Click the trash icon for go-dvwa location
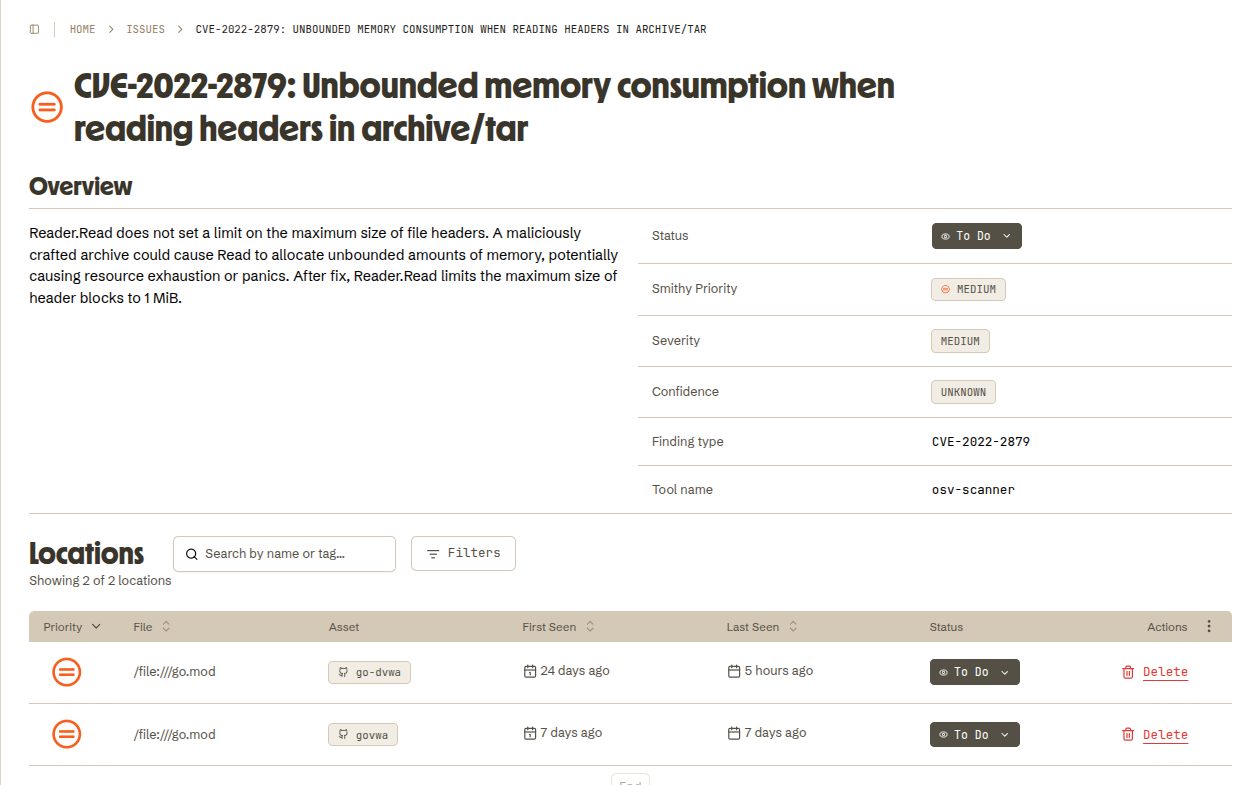 [x=1128, y=672]
